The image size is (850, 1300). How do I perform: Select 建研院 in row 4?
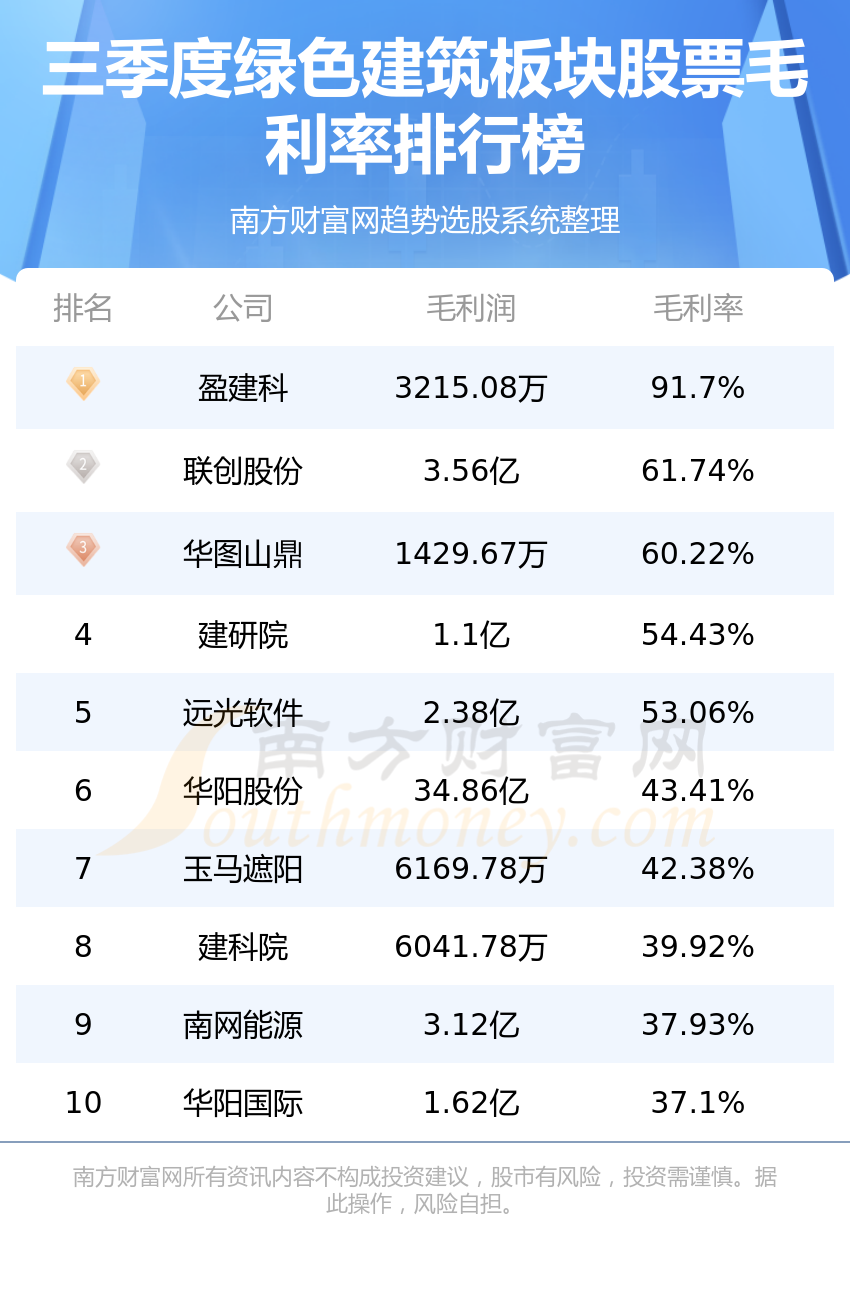point(243,634)
